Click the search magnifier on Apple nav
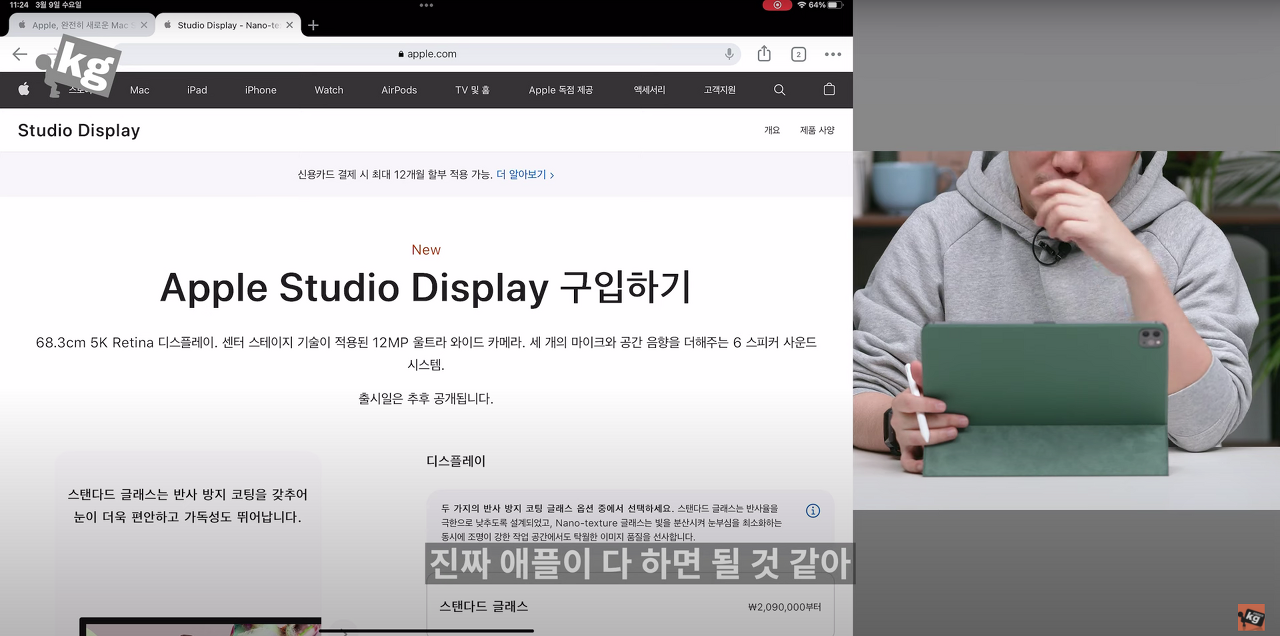This screenshot has height=636, width=1280. (x=780, y=90)
